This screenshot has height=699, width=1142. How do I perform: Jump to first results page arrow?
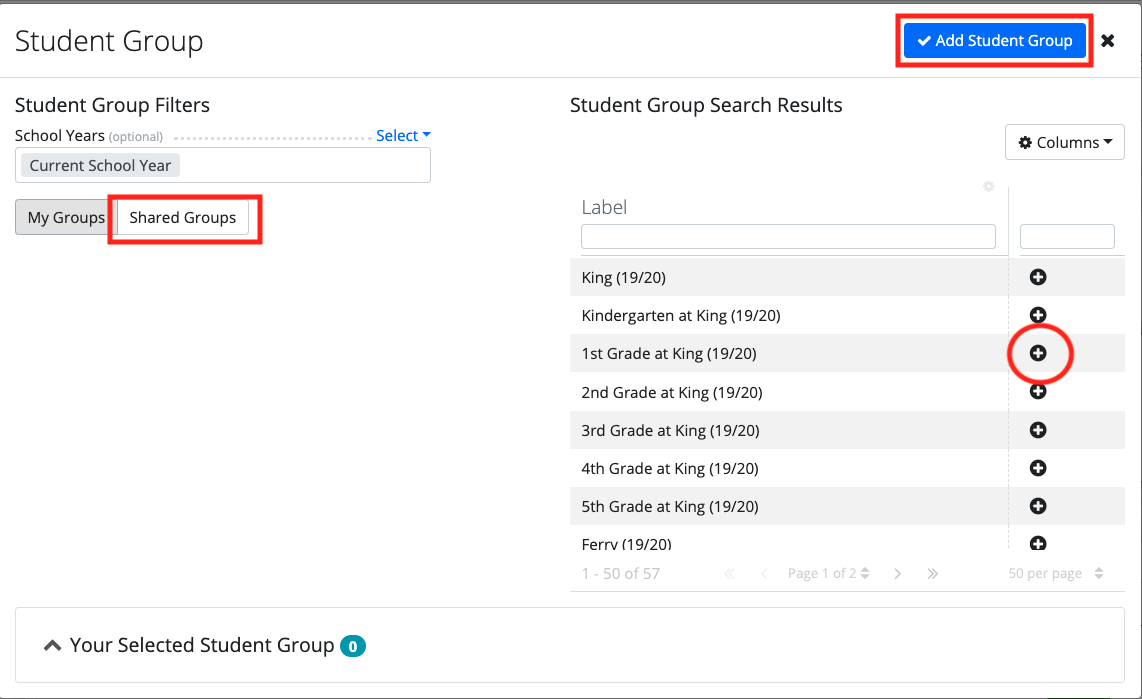click(x=729, y=574)
